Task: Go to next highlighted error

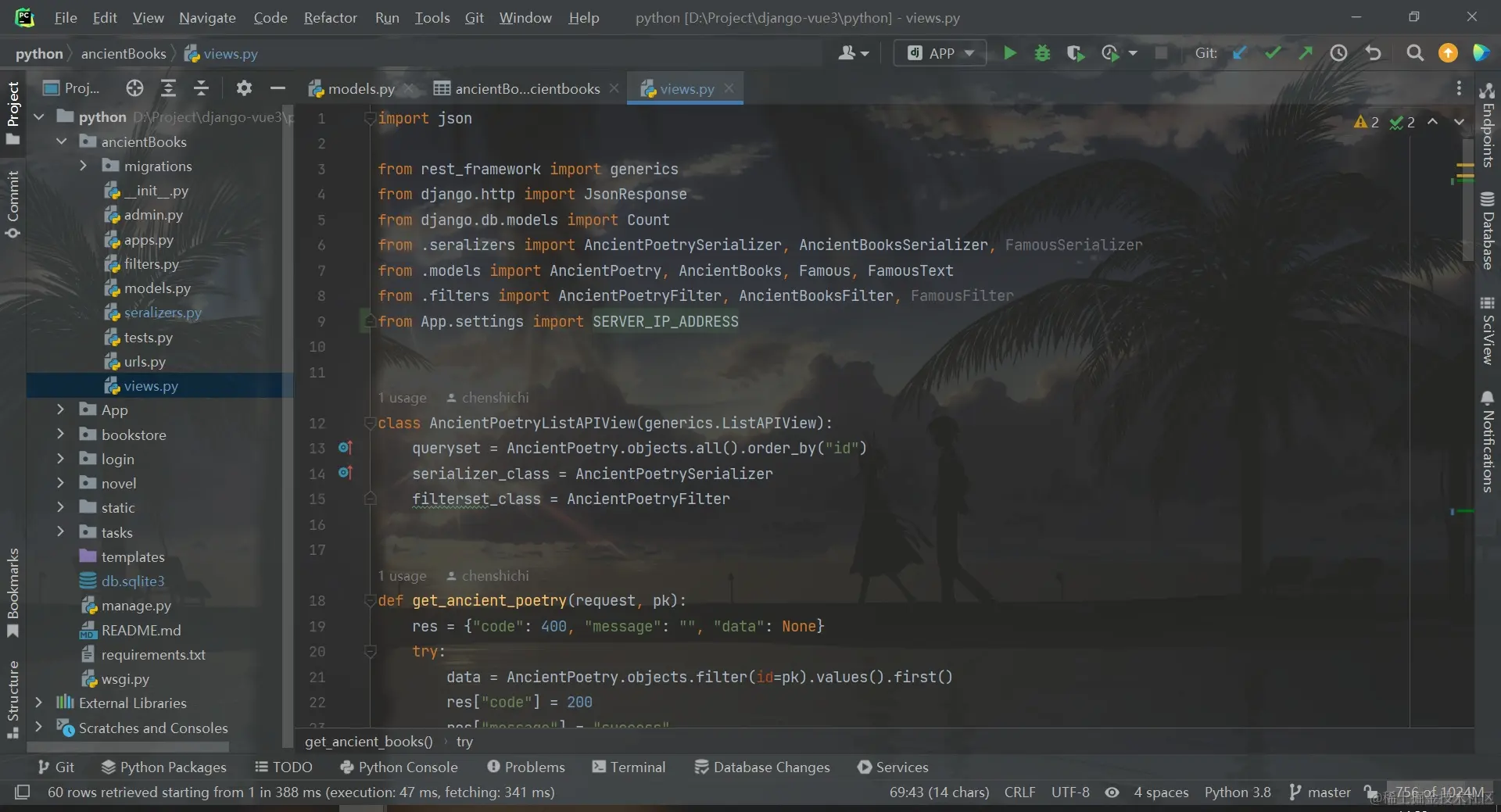Action: pyautogui.click(x=1459, y=122)
